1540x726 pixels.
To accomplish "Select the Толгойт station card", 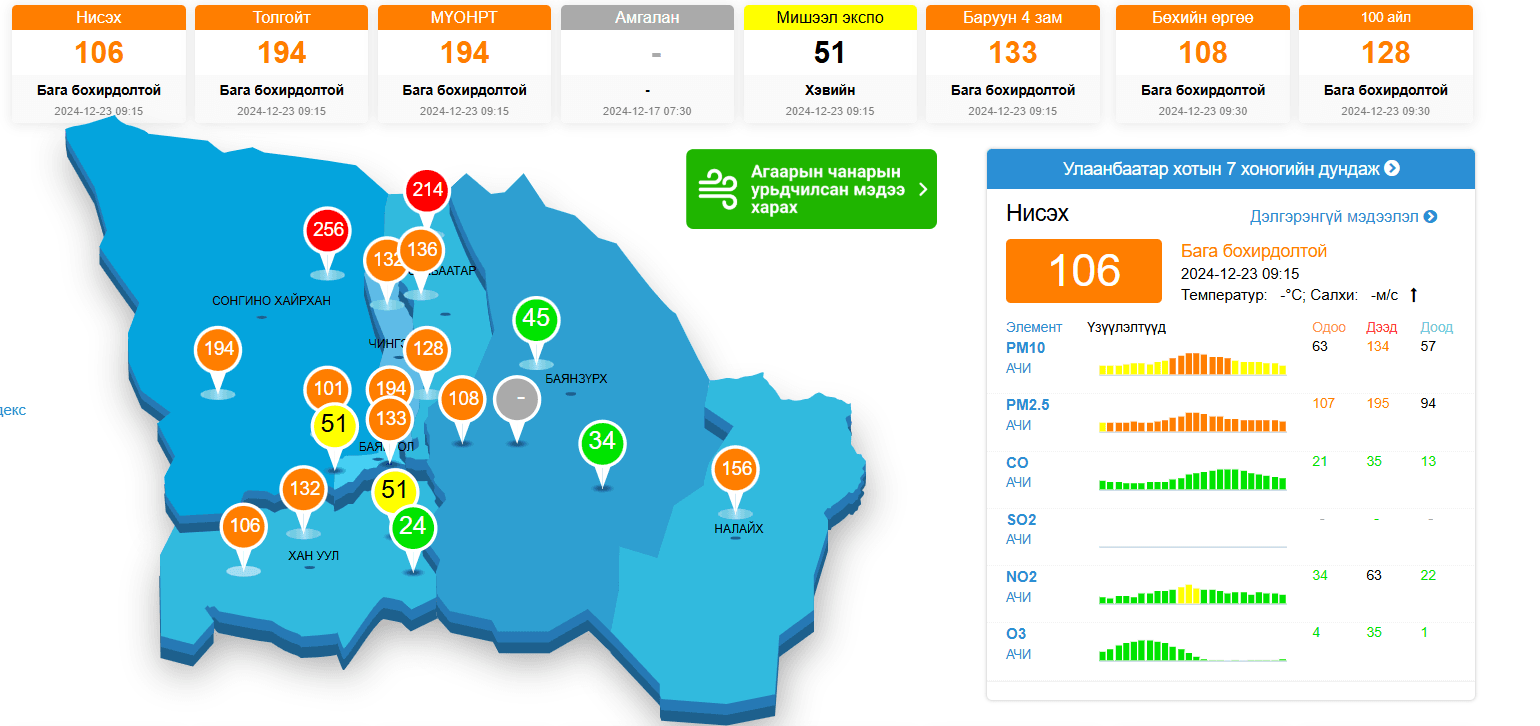I will pos(282,64).
